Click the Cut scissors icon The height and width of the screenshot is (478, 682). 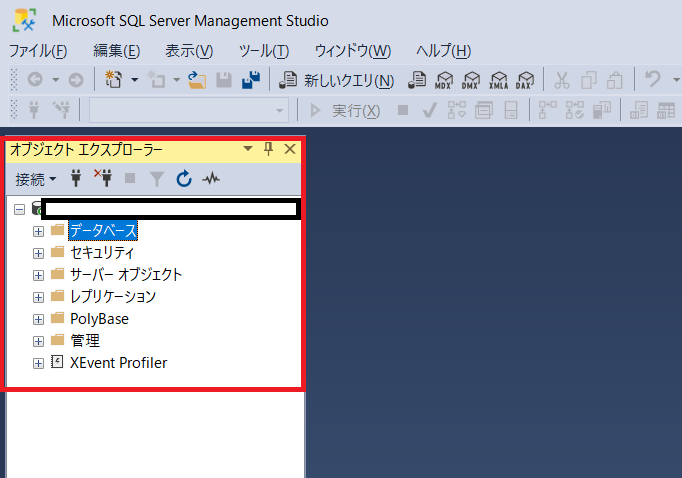[x=562, y=80]
